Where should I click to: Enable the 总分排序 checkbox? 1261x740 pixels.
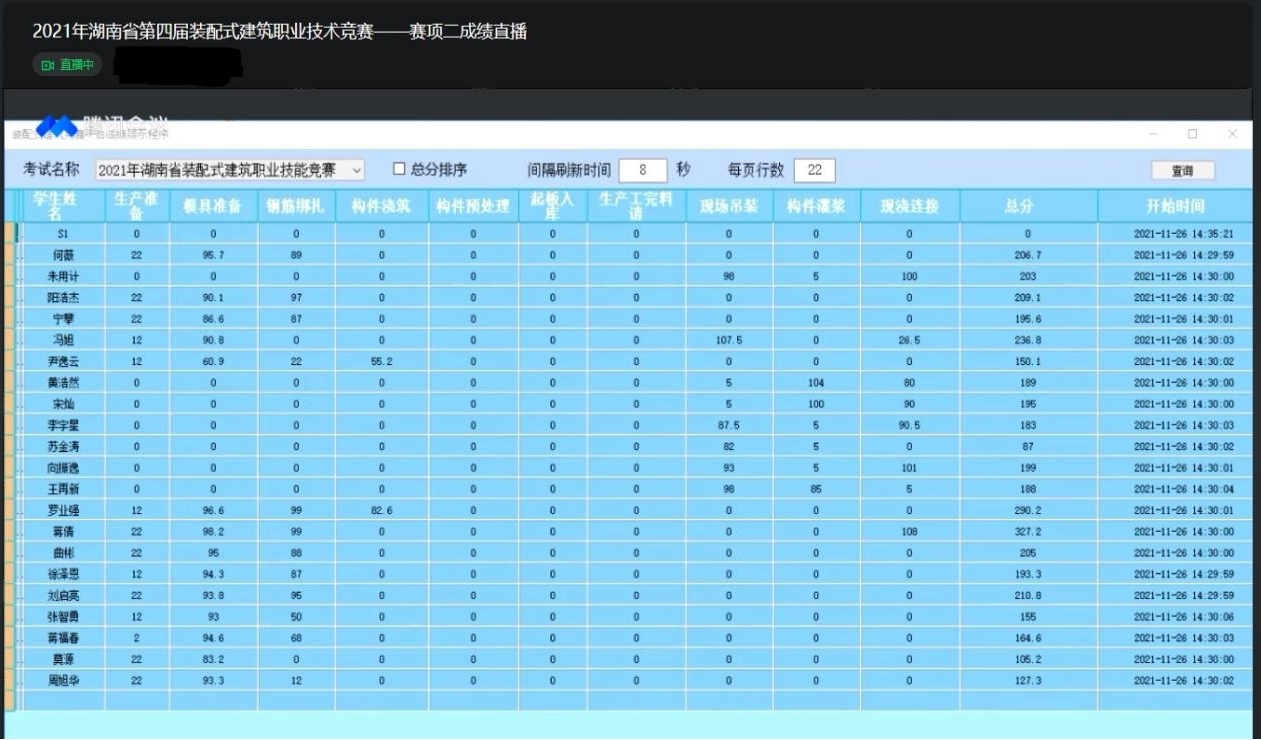tap(399, 169)
